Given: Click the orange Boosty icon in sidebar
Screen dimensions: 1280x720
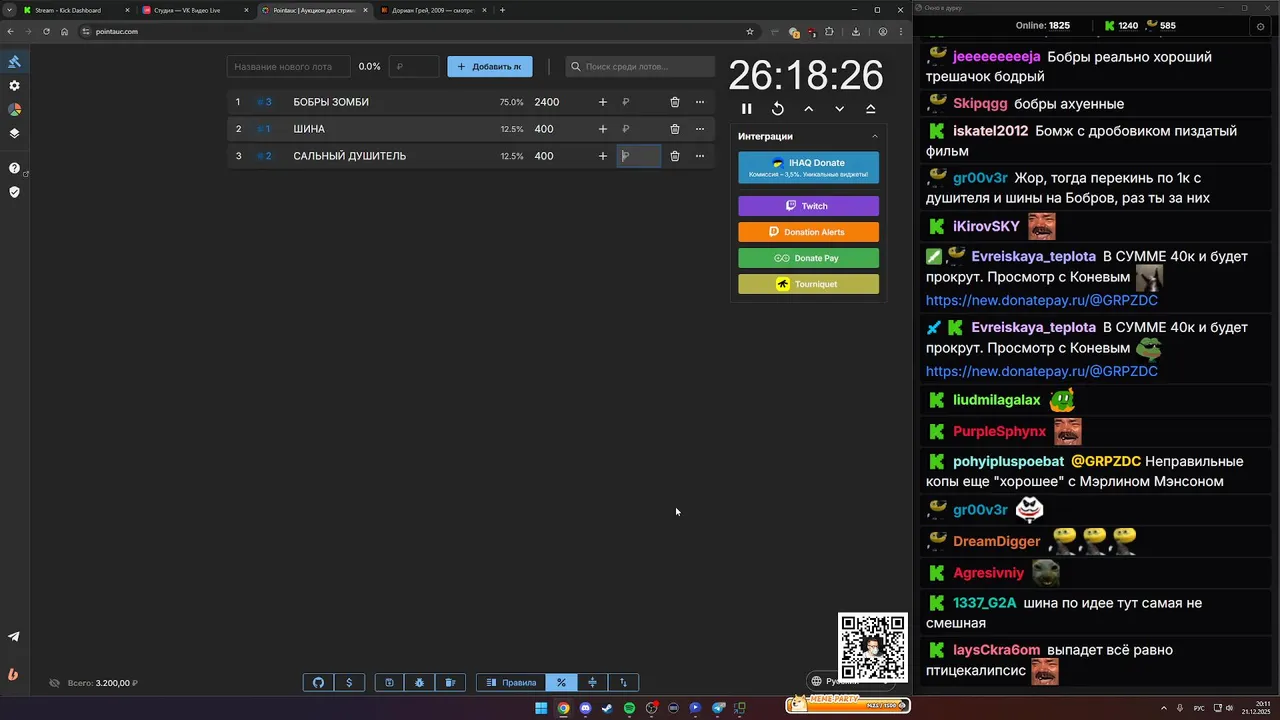Looking at the screenshot, I should tap(13, 674).
